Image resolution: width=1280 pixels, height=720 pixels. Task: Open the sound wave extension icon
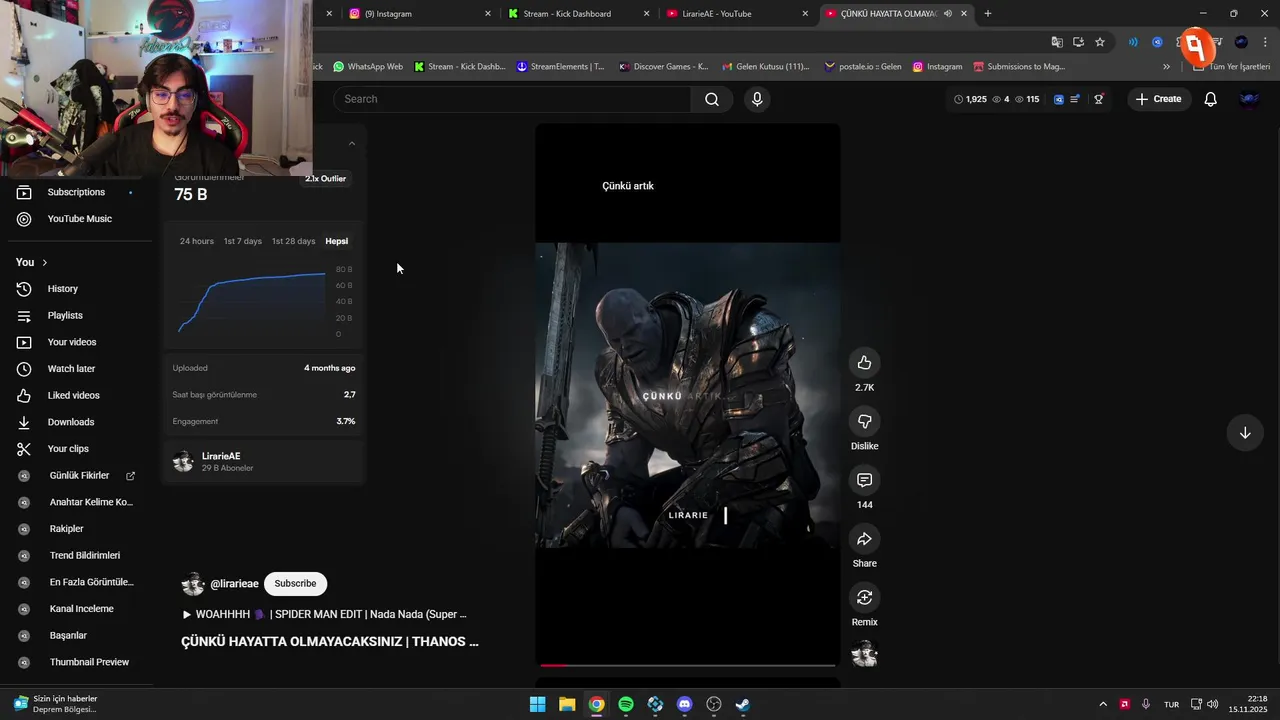click(1133, 42)
